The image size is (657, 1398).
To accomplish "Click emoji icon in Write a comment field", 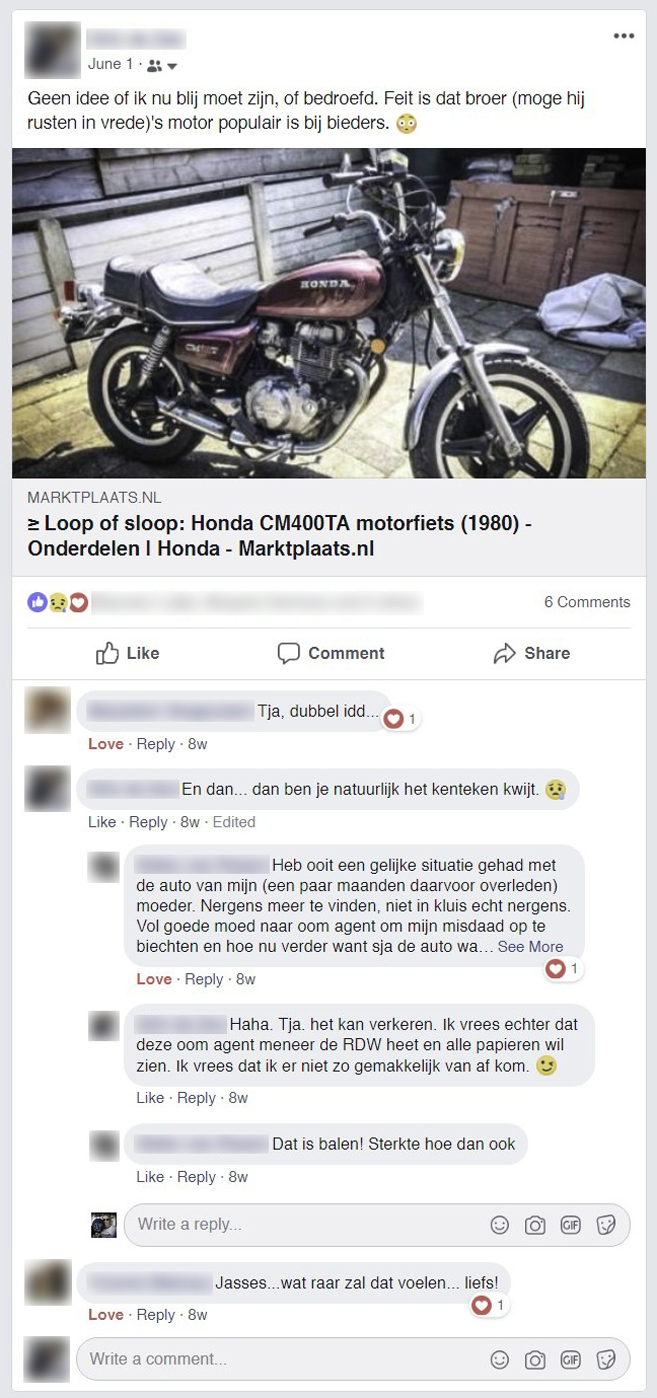I will click(x=500, y=1360).
